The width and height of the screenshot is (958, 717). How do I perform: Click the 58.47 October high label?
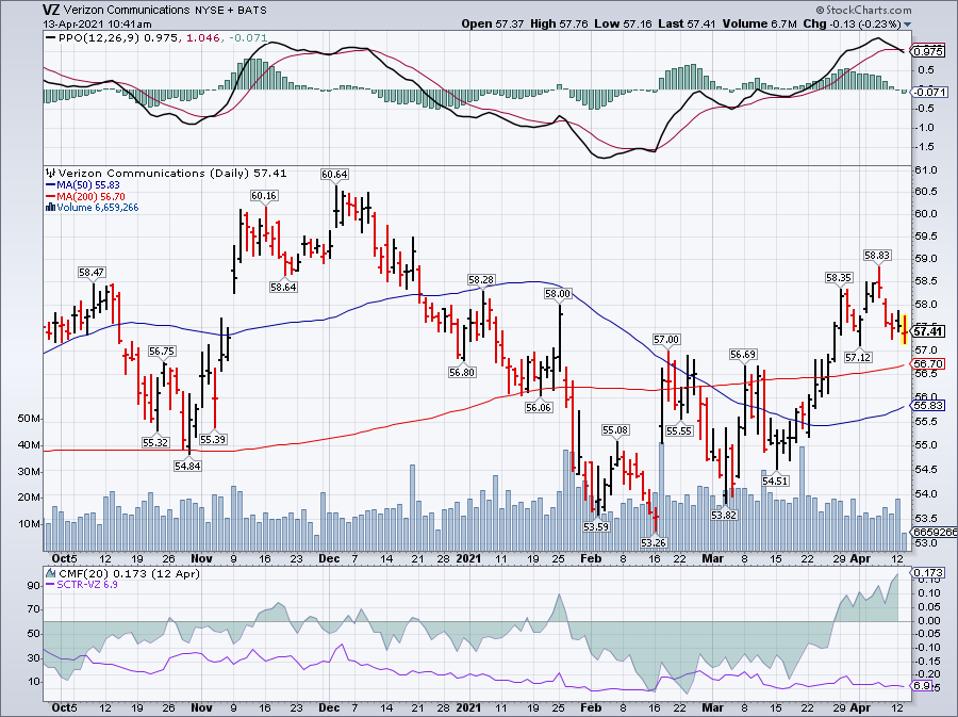[92, 272]
